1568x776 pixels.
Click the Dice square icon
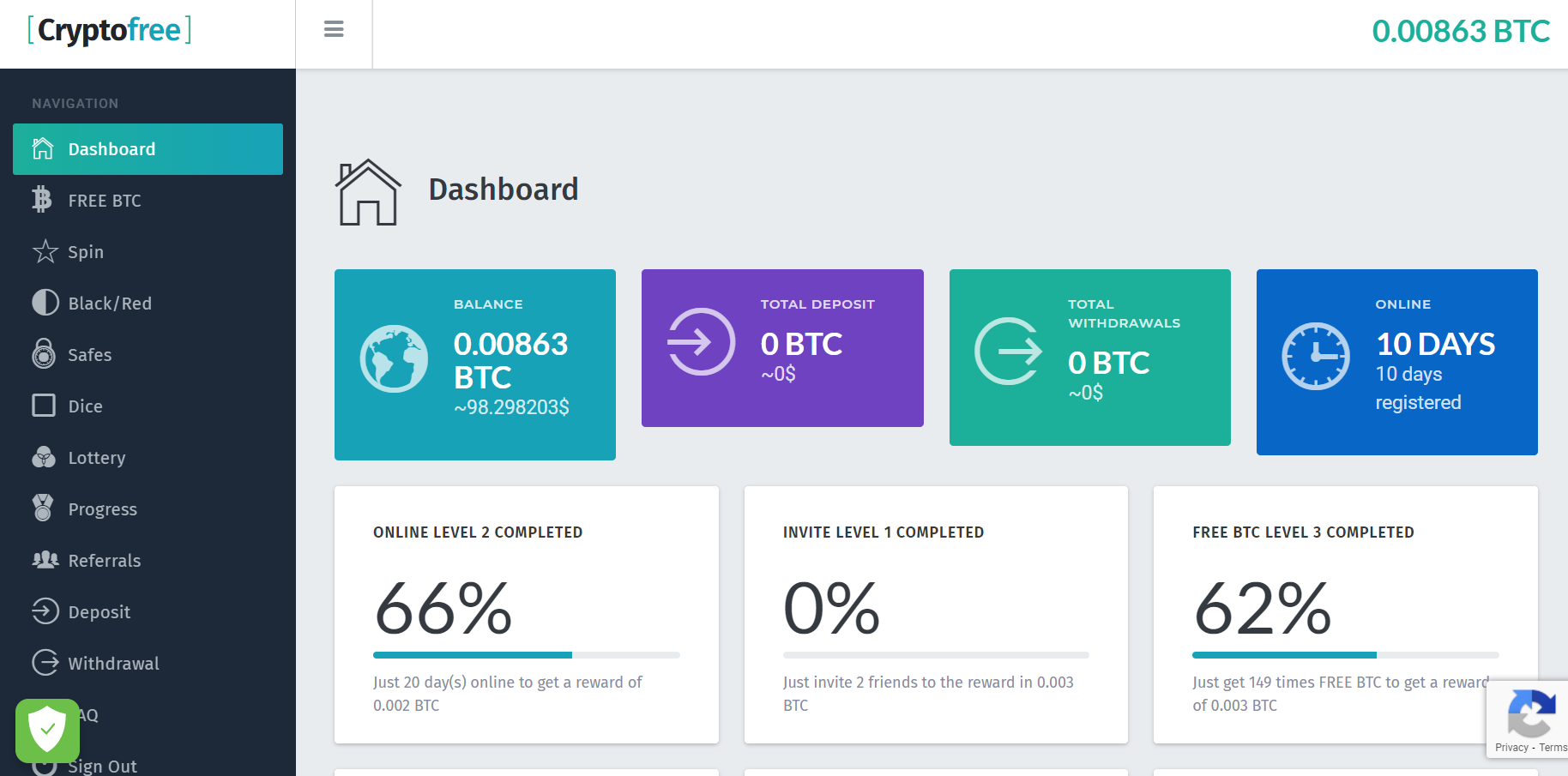click(44, 406)
